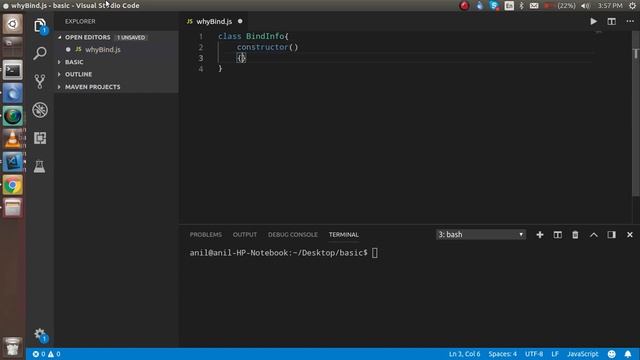640x360 pixels.
Task: Open Skype indicator in system tray
Action: pyautogui.click(x=494, y=6)
